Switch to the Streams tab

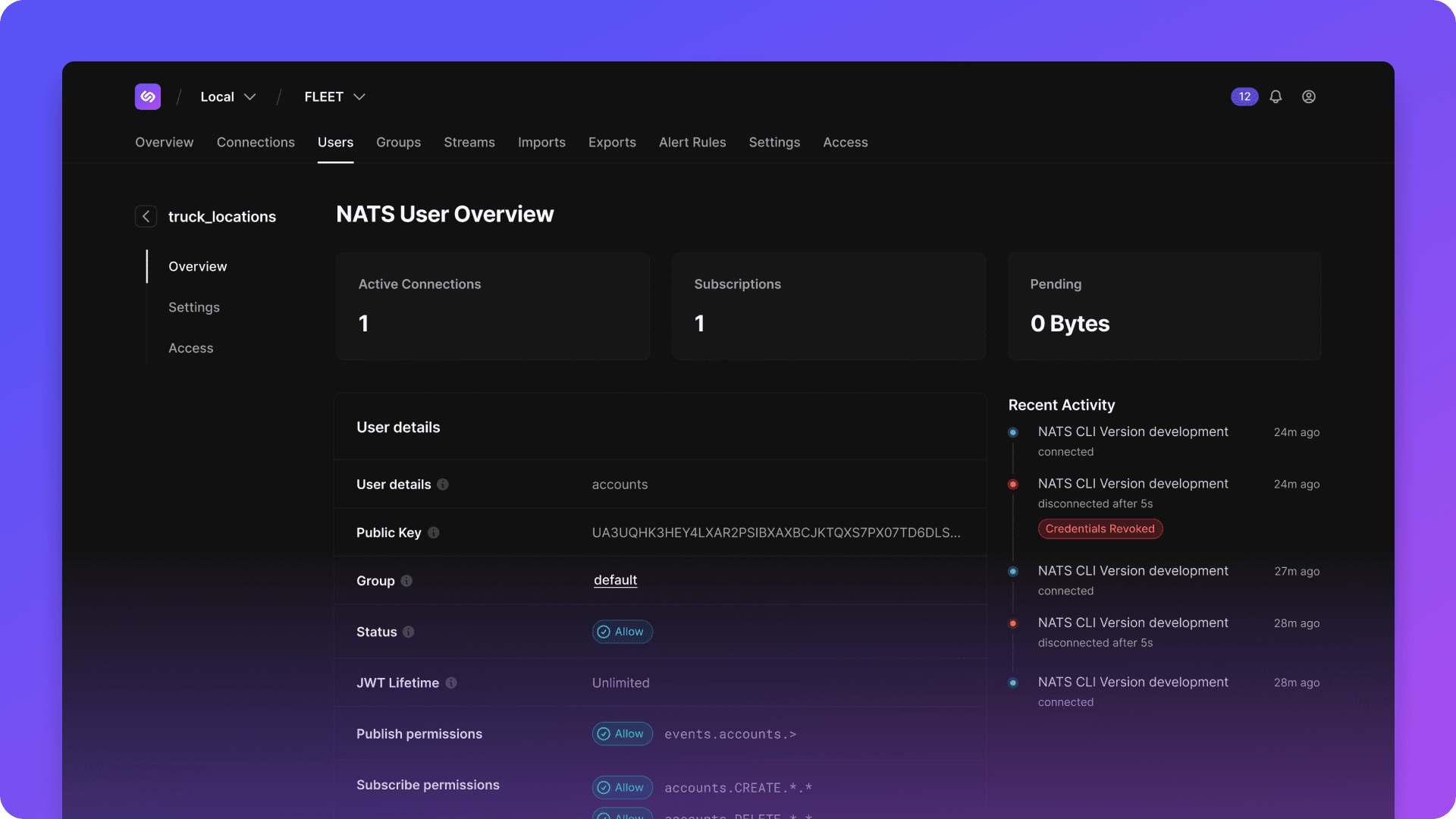tap(469, 142)
